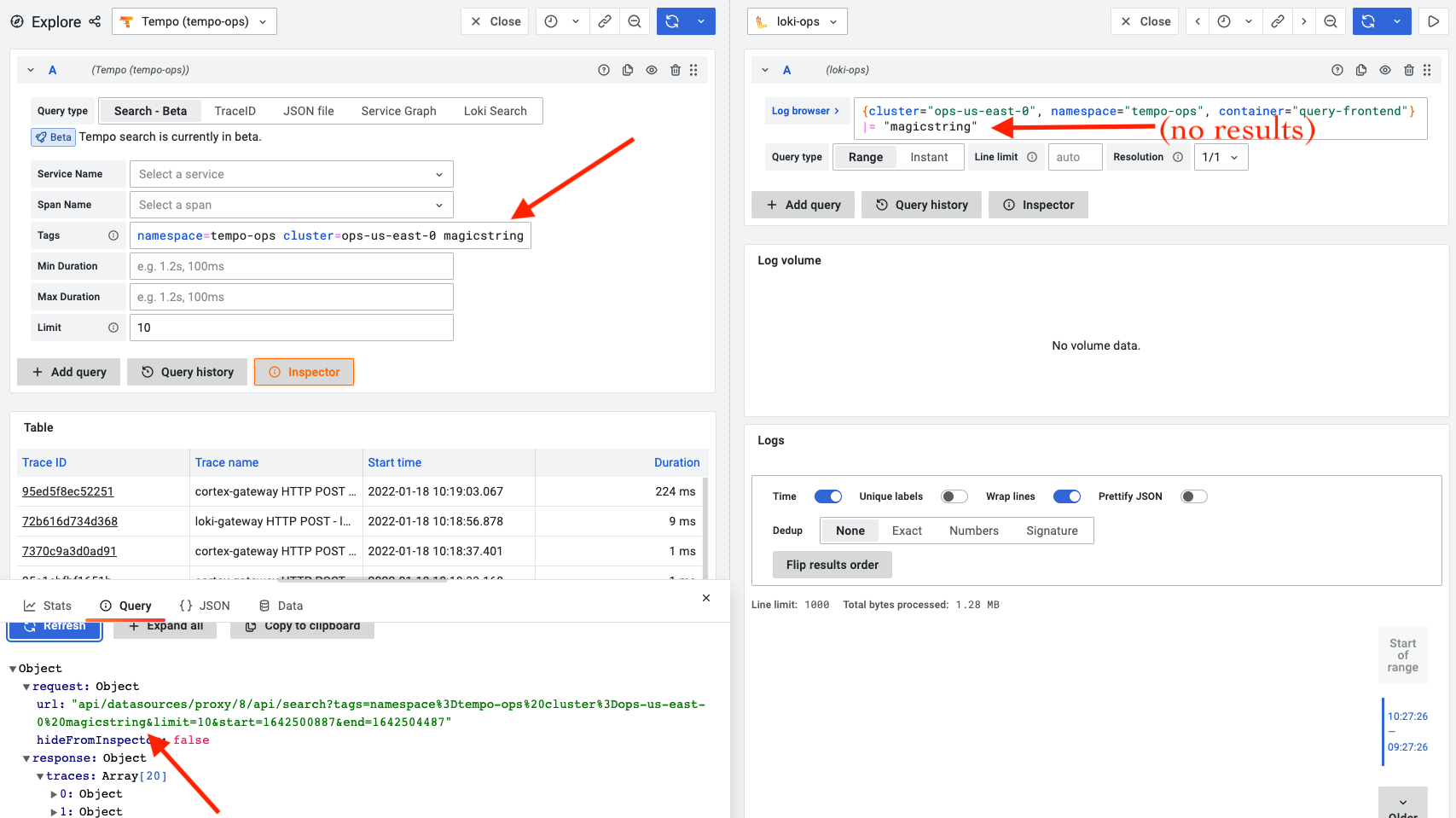The width and height of the screenshot is (1456, 818).
Task: Click the share icon next to Explore
Action: (94, 21)
